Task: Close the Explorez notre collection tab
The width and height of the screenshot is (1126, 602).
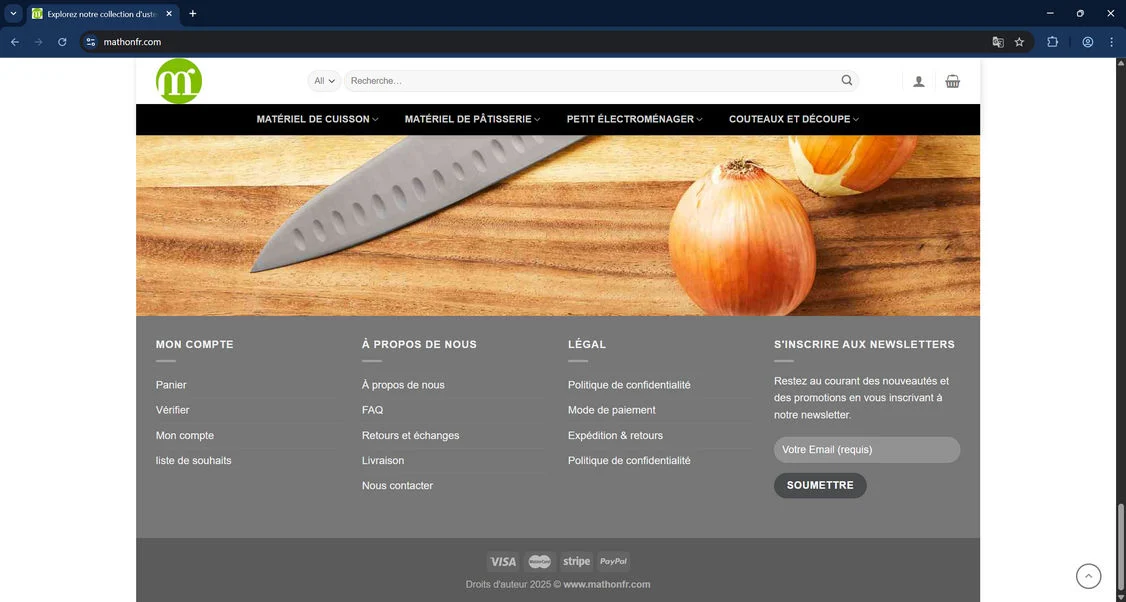Action: pos(169,14)
